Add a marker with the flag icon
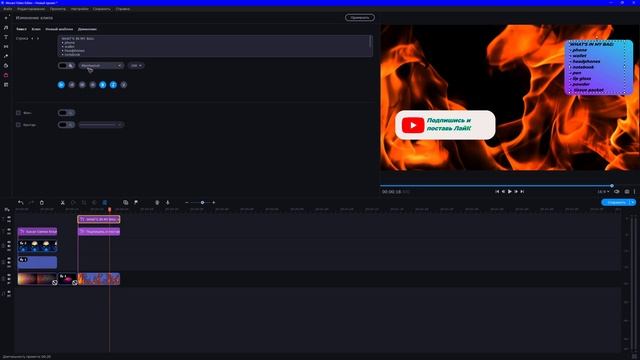Image resolution: width=640 pixels, height=360 pixels. (x=136, y=202)
